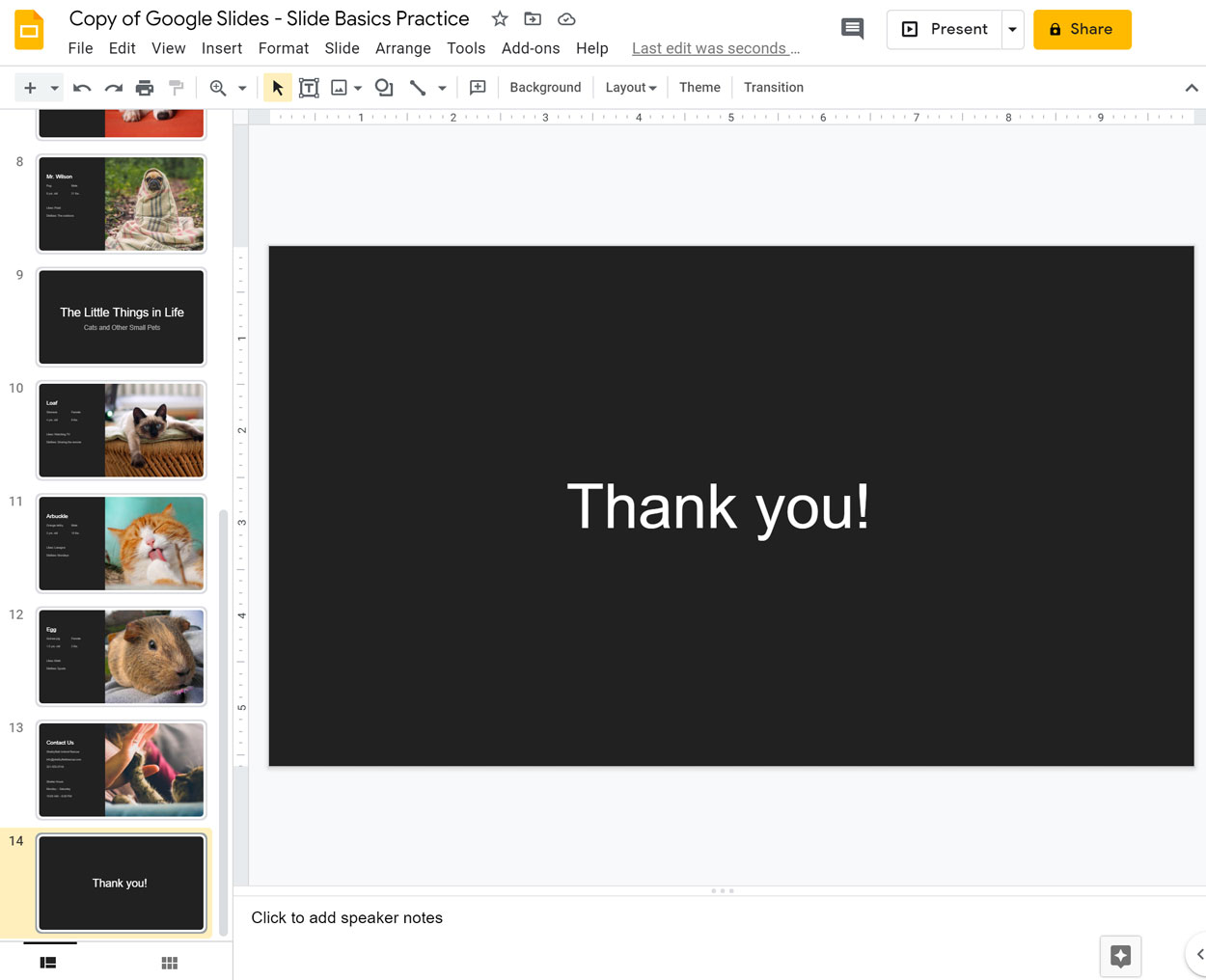
Task: Select slide 9 thumbnail
Action: tap(121, 316)
